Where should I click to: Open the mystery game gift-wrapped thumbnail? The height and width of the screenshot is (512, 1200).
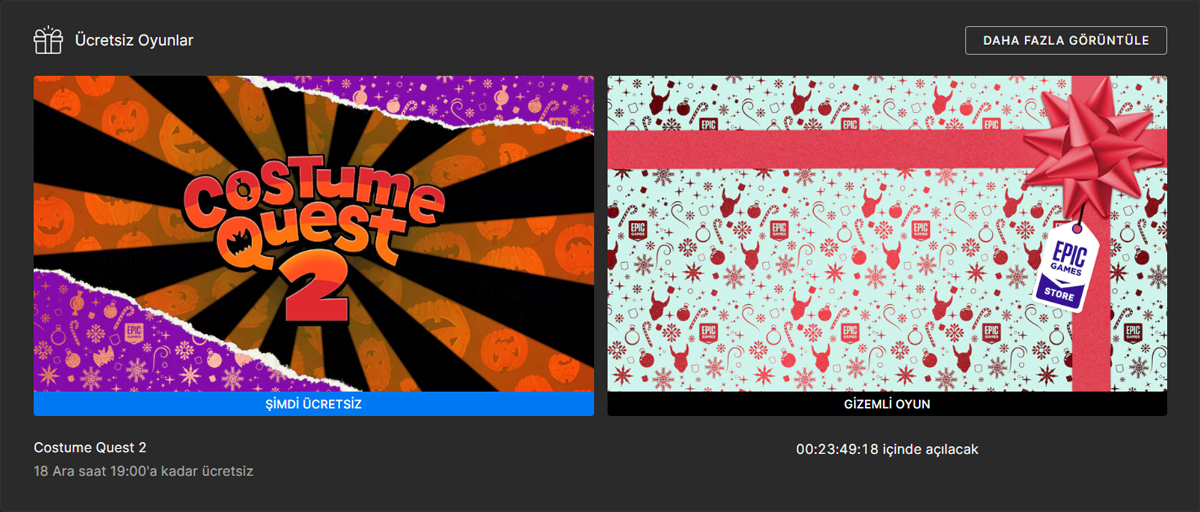(887, 234)
